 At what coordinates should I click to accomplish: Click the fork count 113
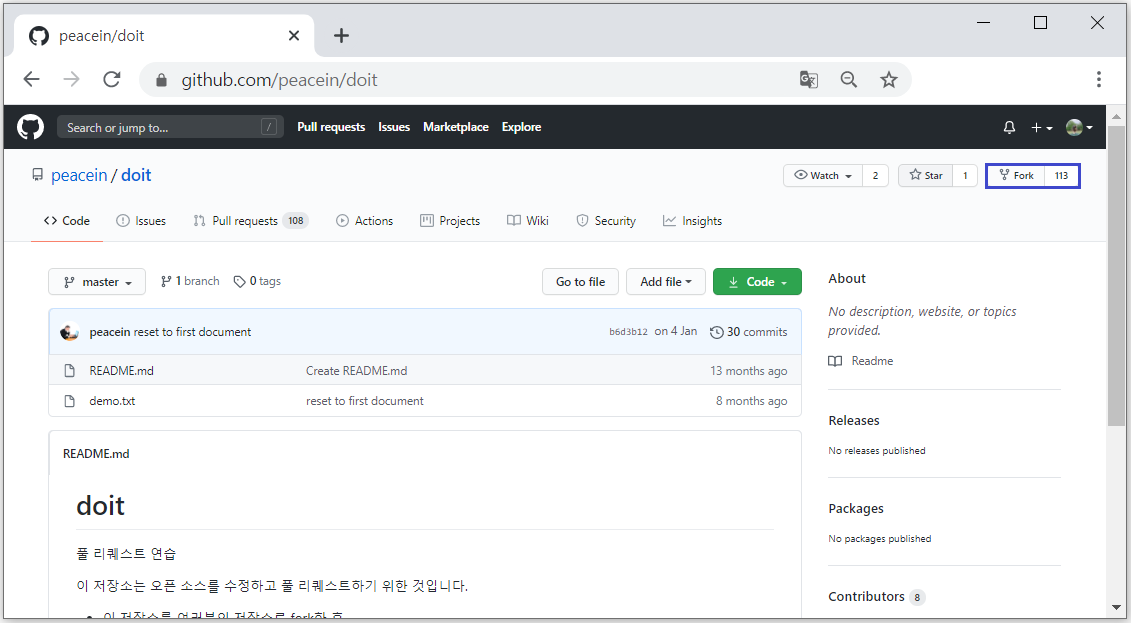1061,175
